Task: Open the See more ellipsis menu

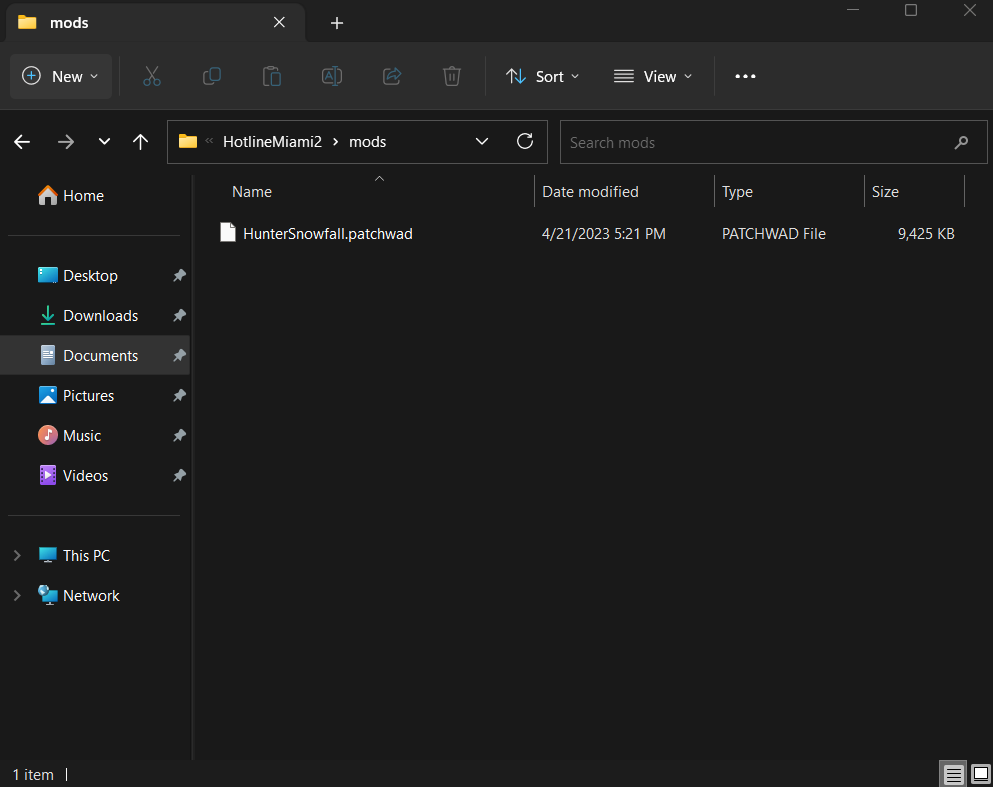Action: tap(745, 76)
